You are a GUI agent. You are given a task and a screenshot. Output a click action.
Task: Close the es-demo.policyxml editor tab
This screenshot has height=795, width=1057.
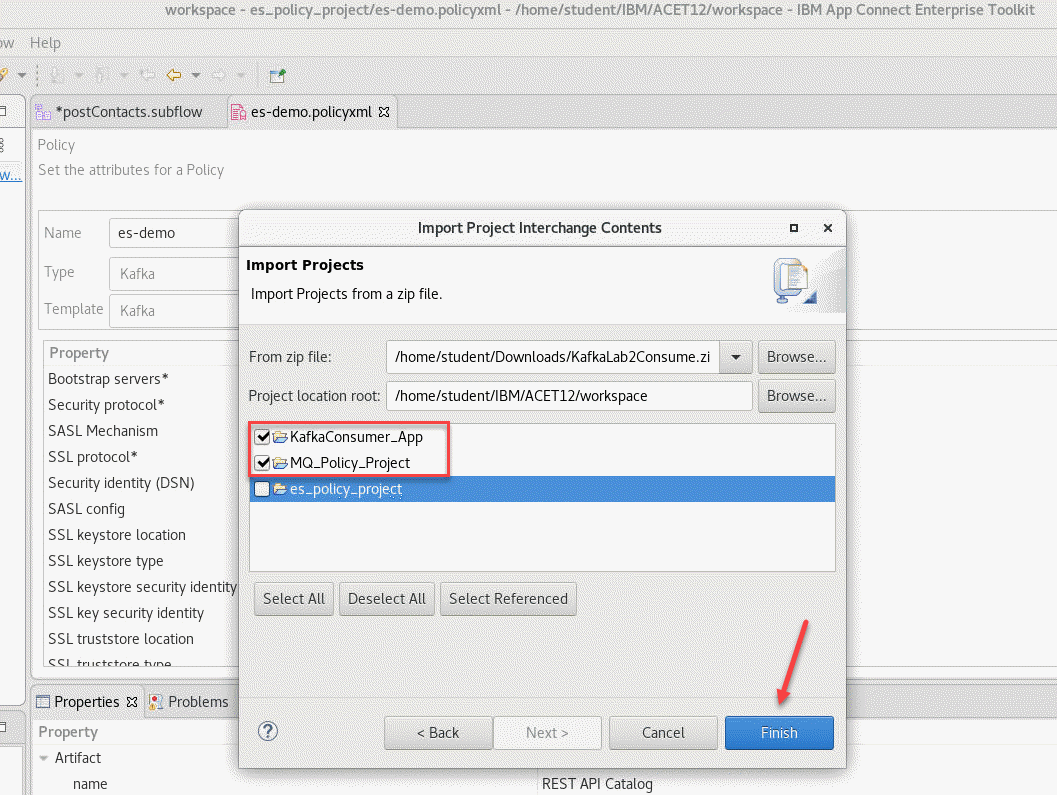(x=383, y=112)
